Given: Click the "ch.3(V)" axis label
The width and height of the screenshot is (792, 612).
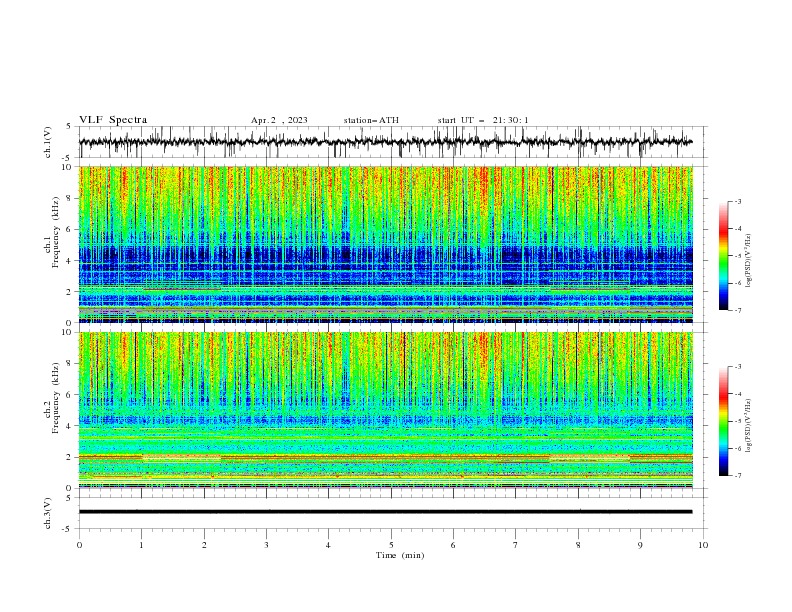Looking at the screenshot, I should coord(48,513).
